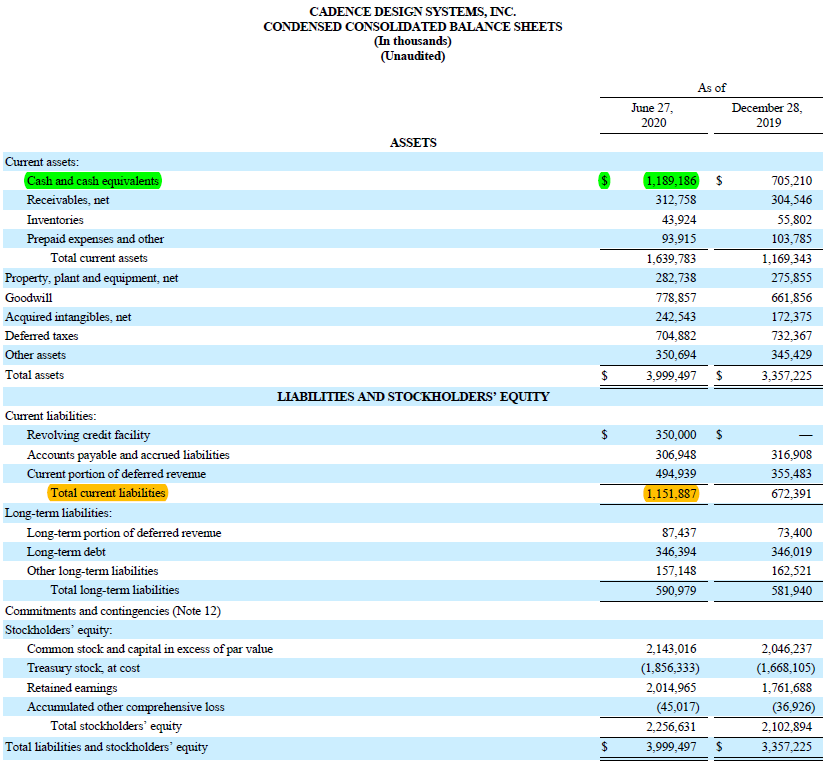Click the "Prepaid expenses and other" label
The width and height of the screenshot is (828, 767).
pos(96,239)
